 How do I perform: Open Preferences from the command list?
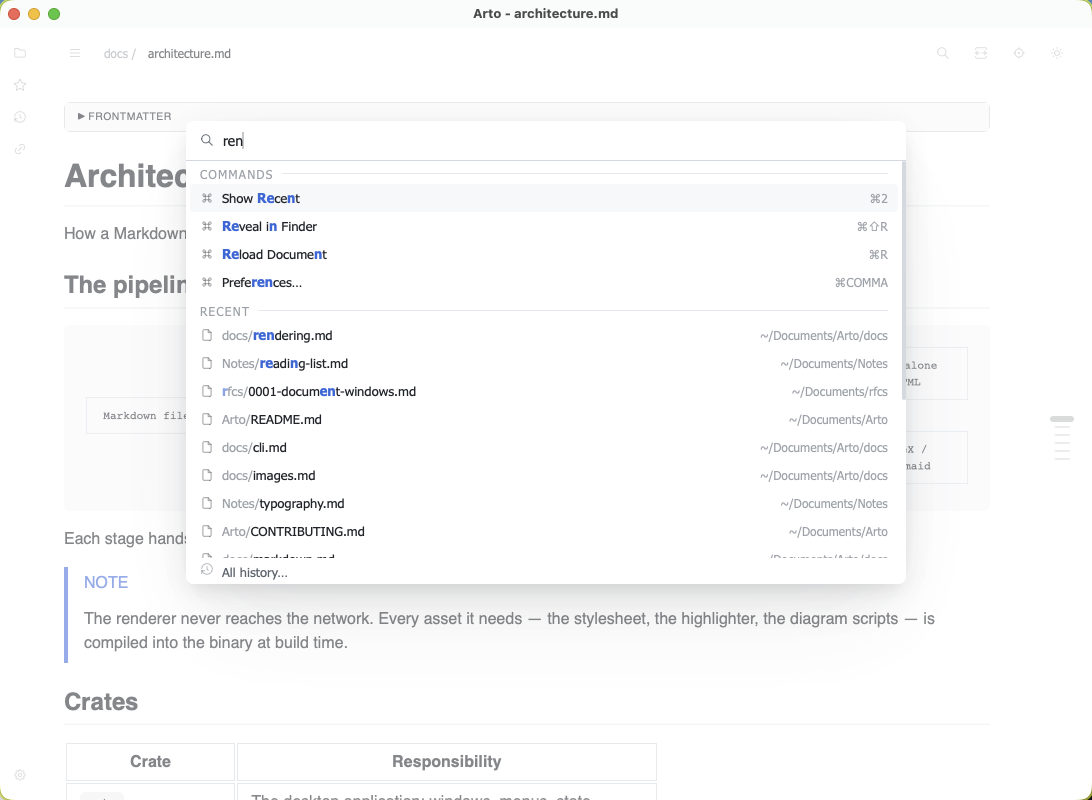click(x=544, y=283)
